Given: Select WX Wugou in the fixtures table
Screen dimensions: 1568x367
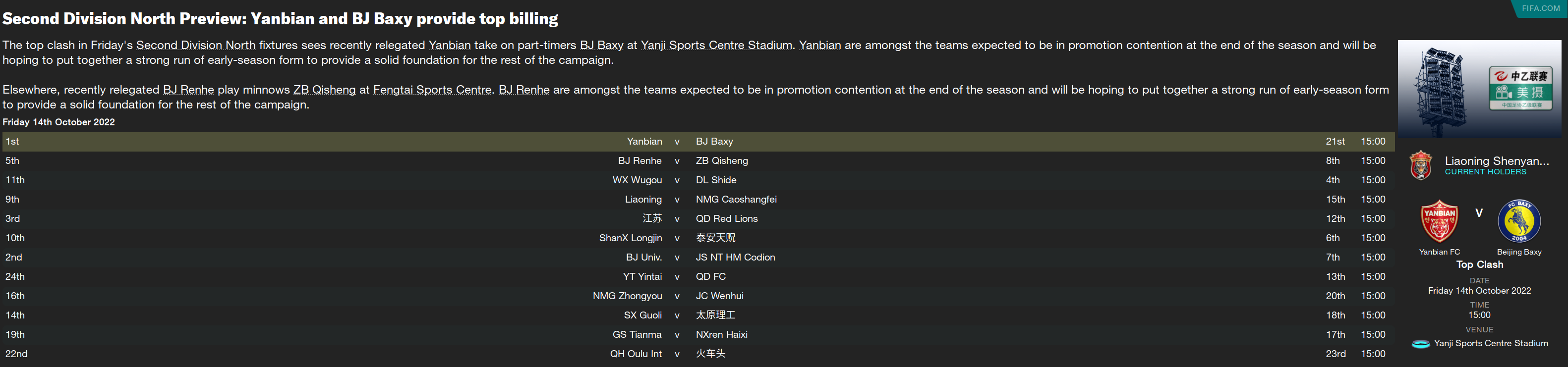Looking at the screenshot, I should click(637, 180).
